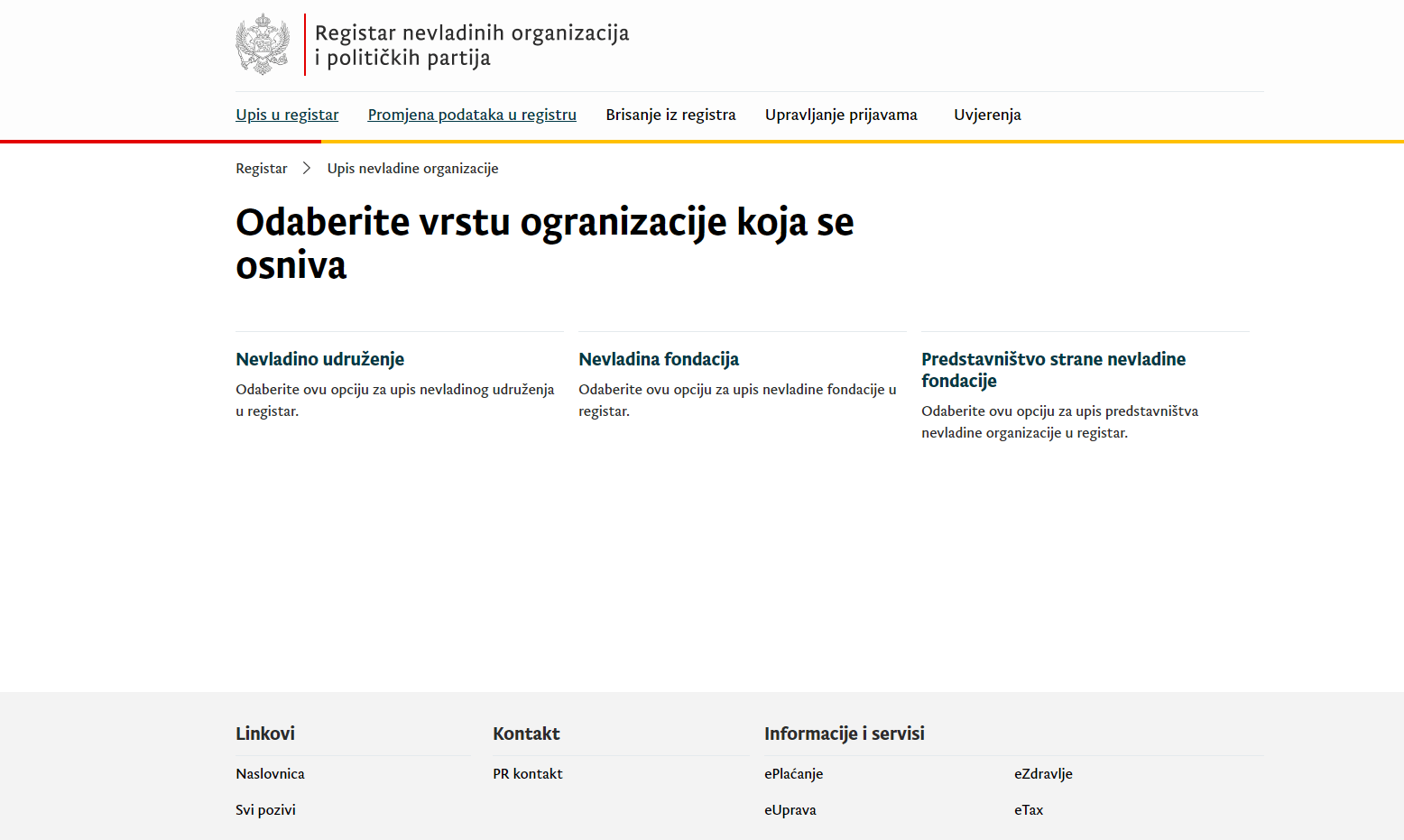Open the eUprava service link
Screen dimensions: 1404x840
click(790, 810)
